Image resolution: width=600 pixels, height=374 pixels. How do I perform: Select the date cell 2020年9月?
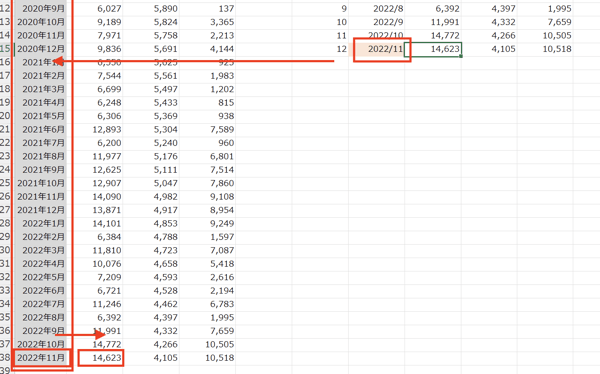click(x=41, y=8)
